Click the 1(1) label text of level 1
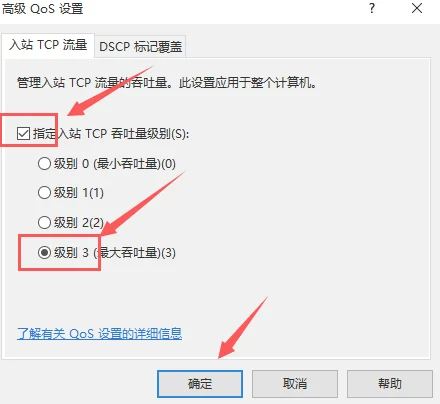The image size is (440, 404). [93, 193]
